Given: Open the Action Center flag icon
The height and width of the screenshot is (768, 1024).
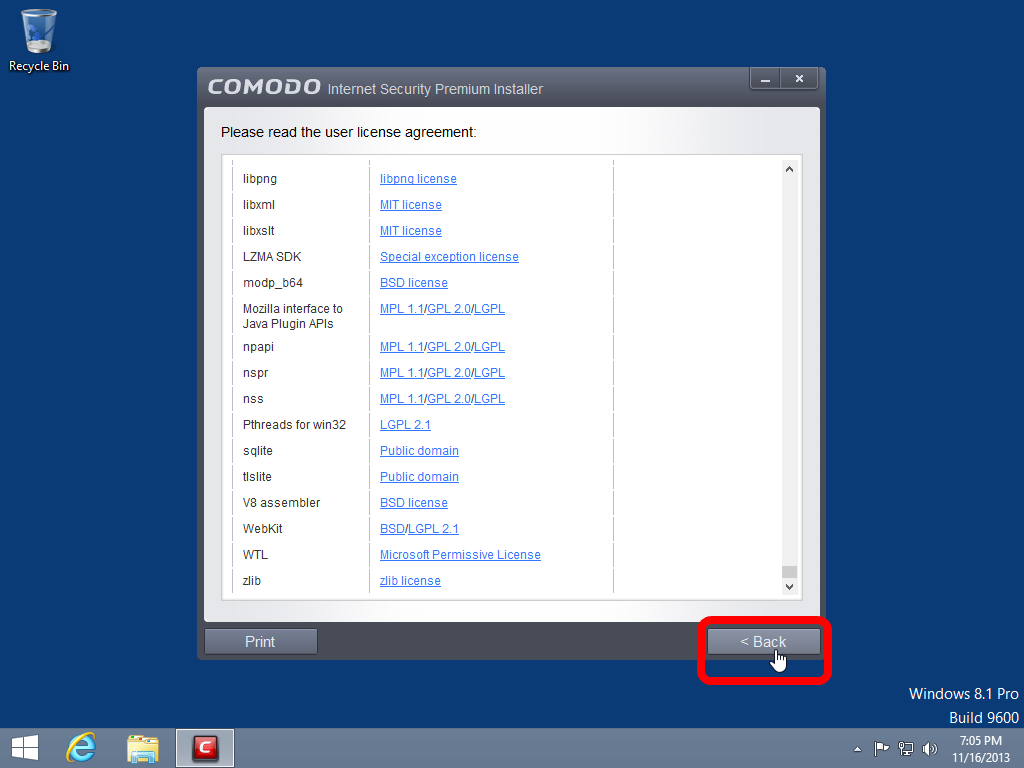Looking at the screenshot, I should (x=881, y=748).
